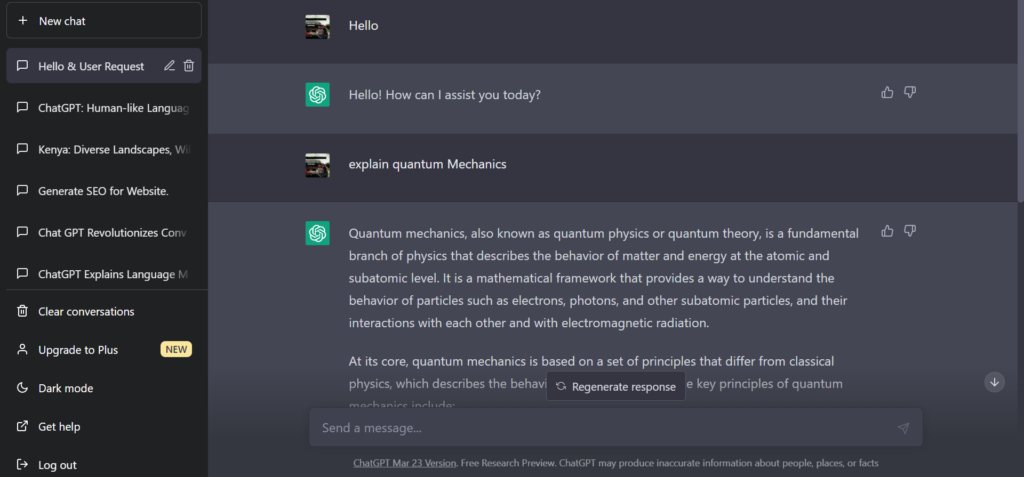1024x477 pixels.
Task: Thumbs up the "How can I assist you today?" reply
Action: (887, 92)
